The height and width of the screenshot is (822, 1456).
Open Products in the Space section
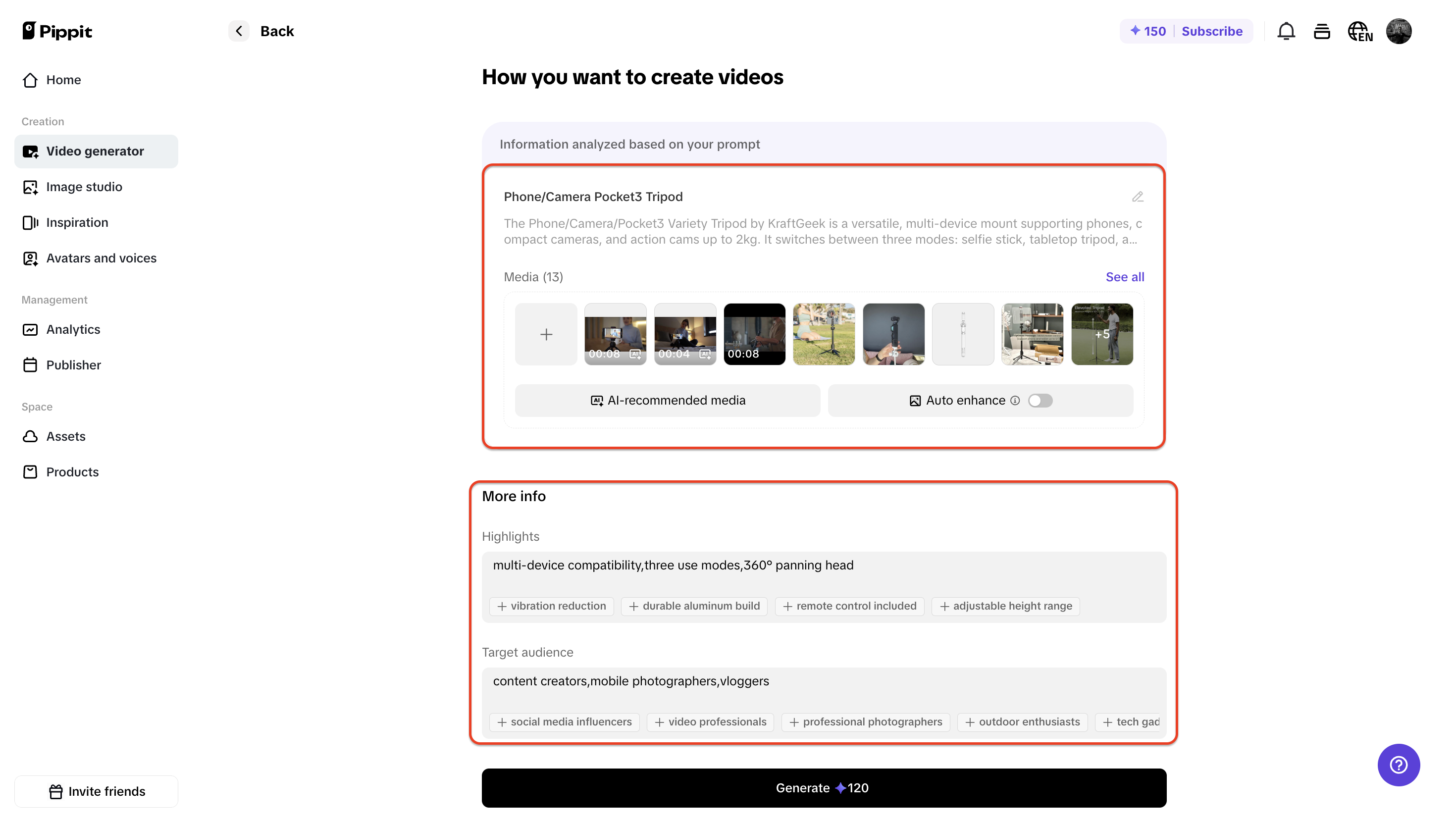coord(72,471)
